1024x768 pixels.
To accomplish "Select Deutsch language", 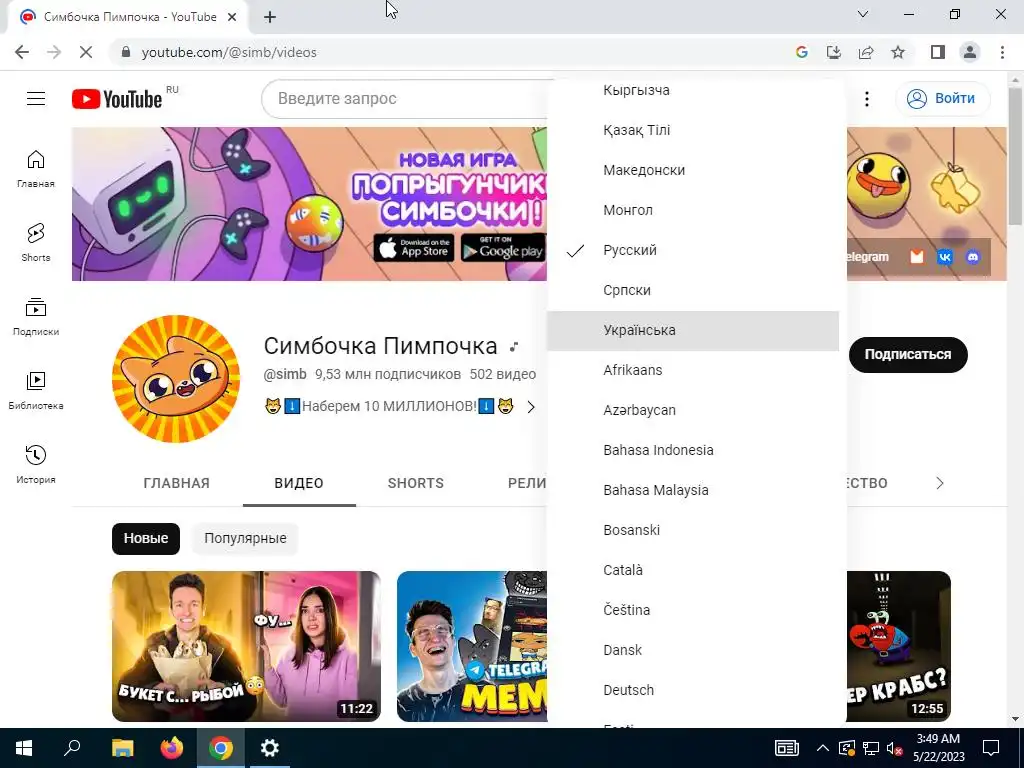I will (x=693, y=690).
